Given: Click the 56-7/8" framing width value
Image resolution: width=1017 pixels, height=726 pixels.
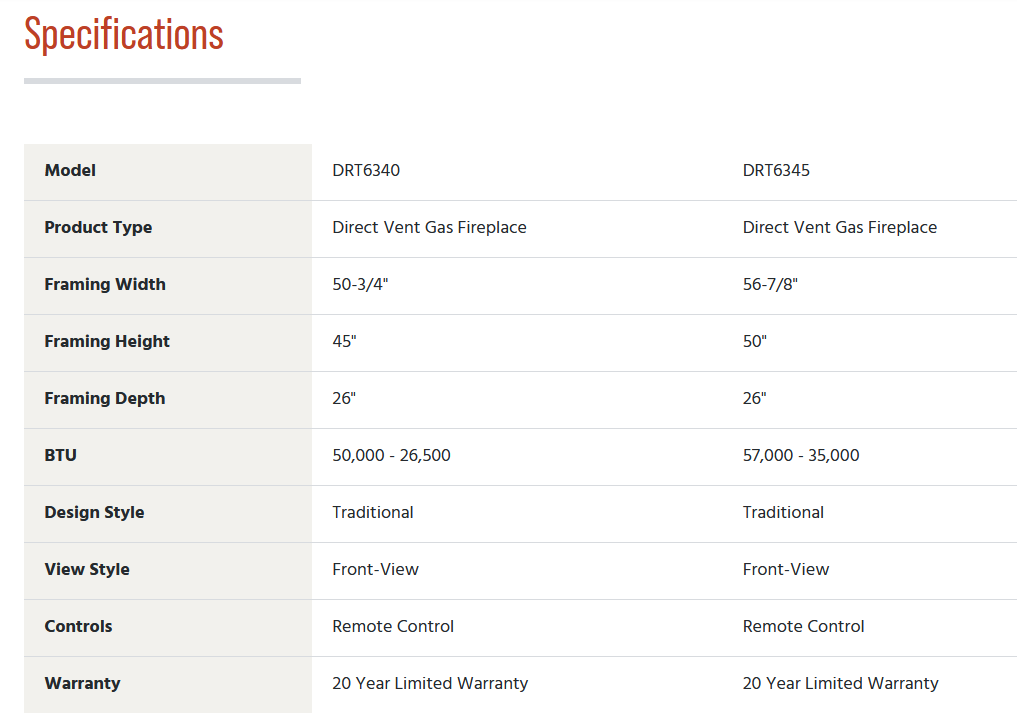Looking at the screenshot, I should (x=770, y=285).
